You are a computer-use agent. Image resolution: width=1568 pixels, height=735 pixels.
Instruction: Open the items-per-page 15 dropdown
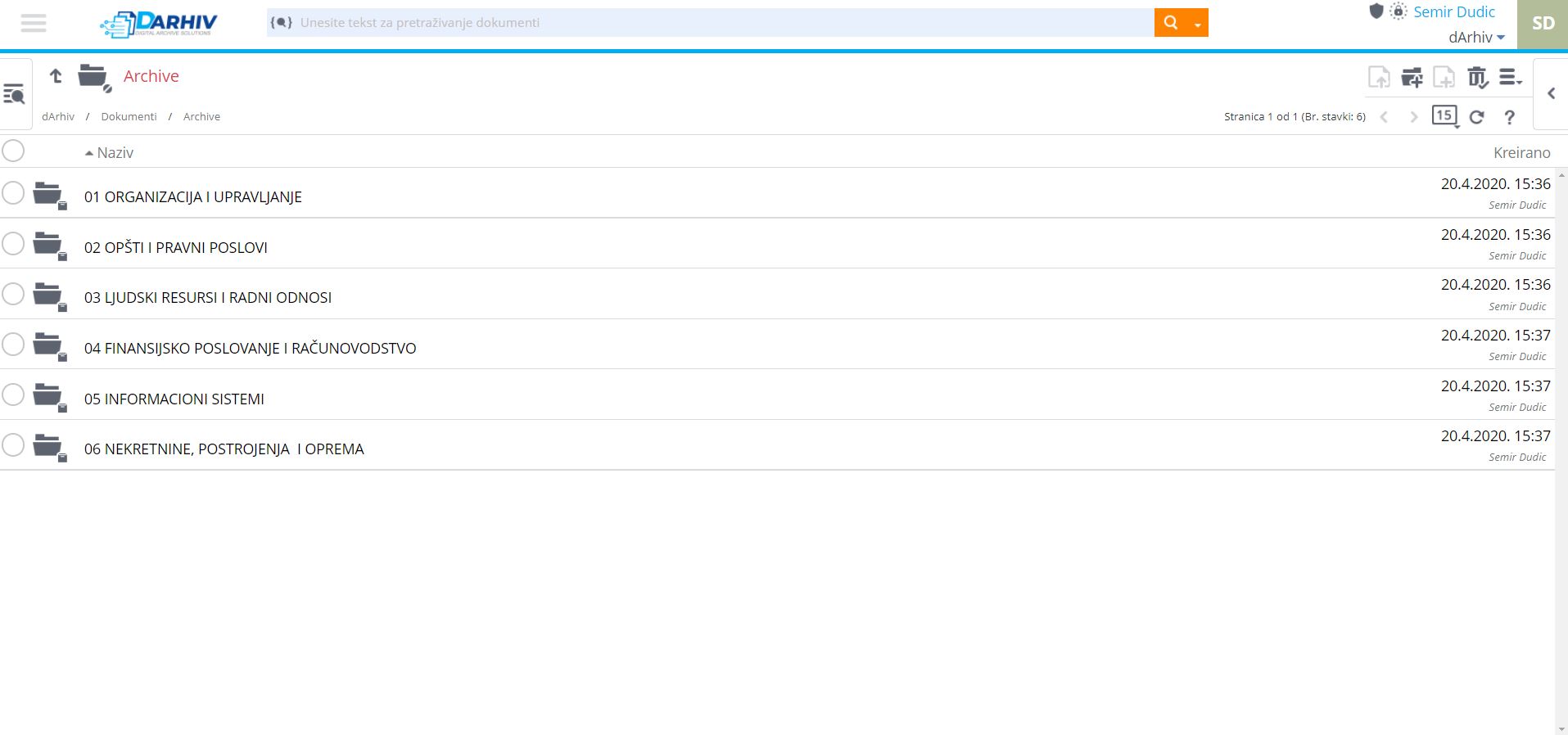pos(1444,116)
